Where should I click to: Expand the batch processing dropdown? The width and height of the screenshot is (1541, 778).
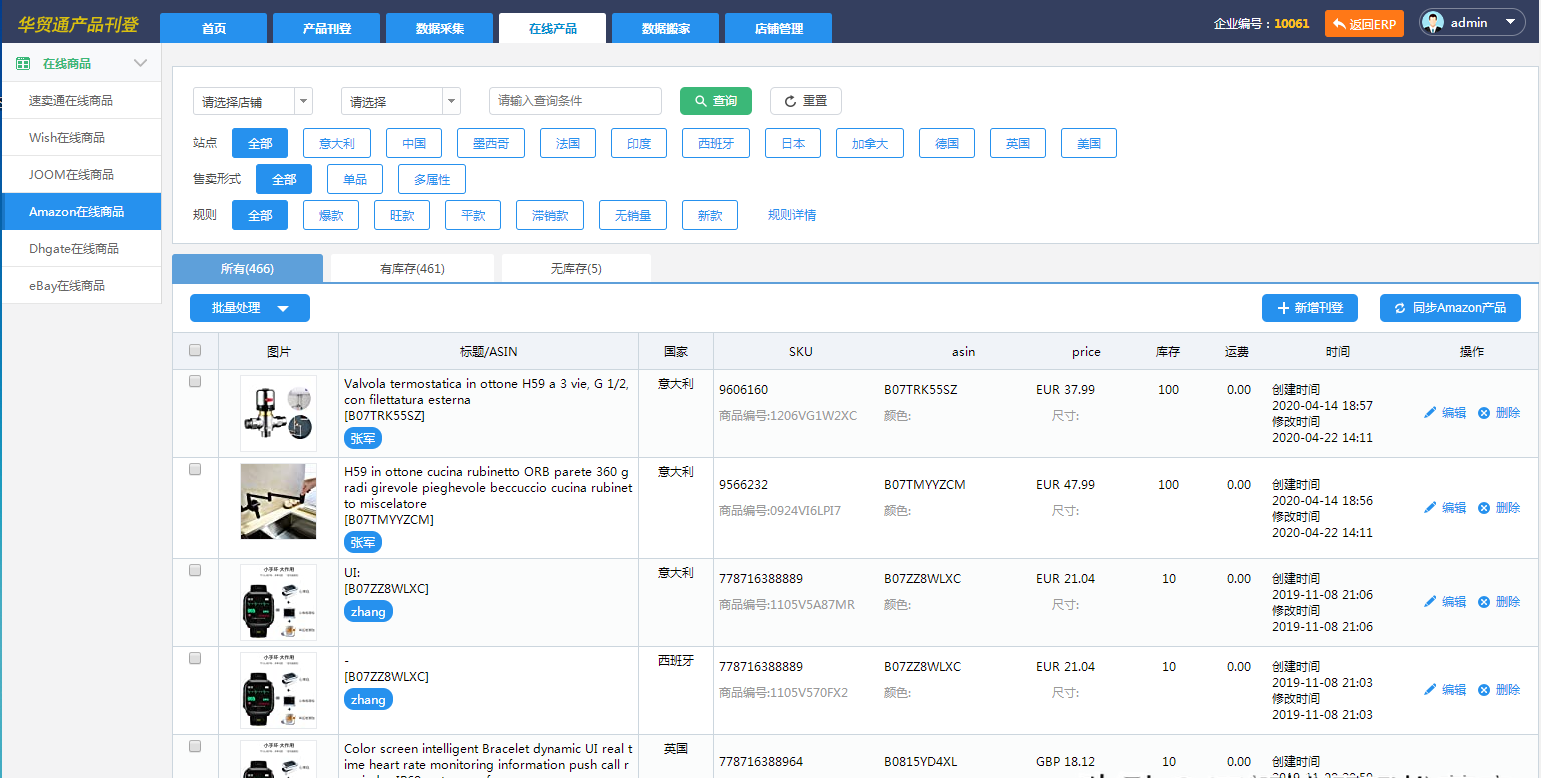(249, 308)
